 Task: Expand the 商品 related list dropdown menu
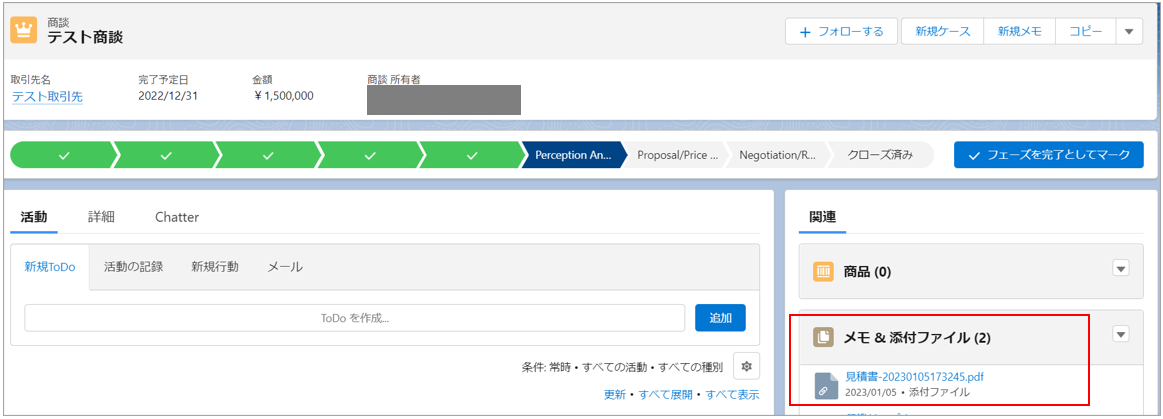(1120, 268)
